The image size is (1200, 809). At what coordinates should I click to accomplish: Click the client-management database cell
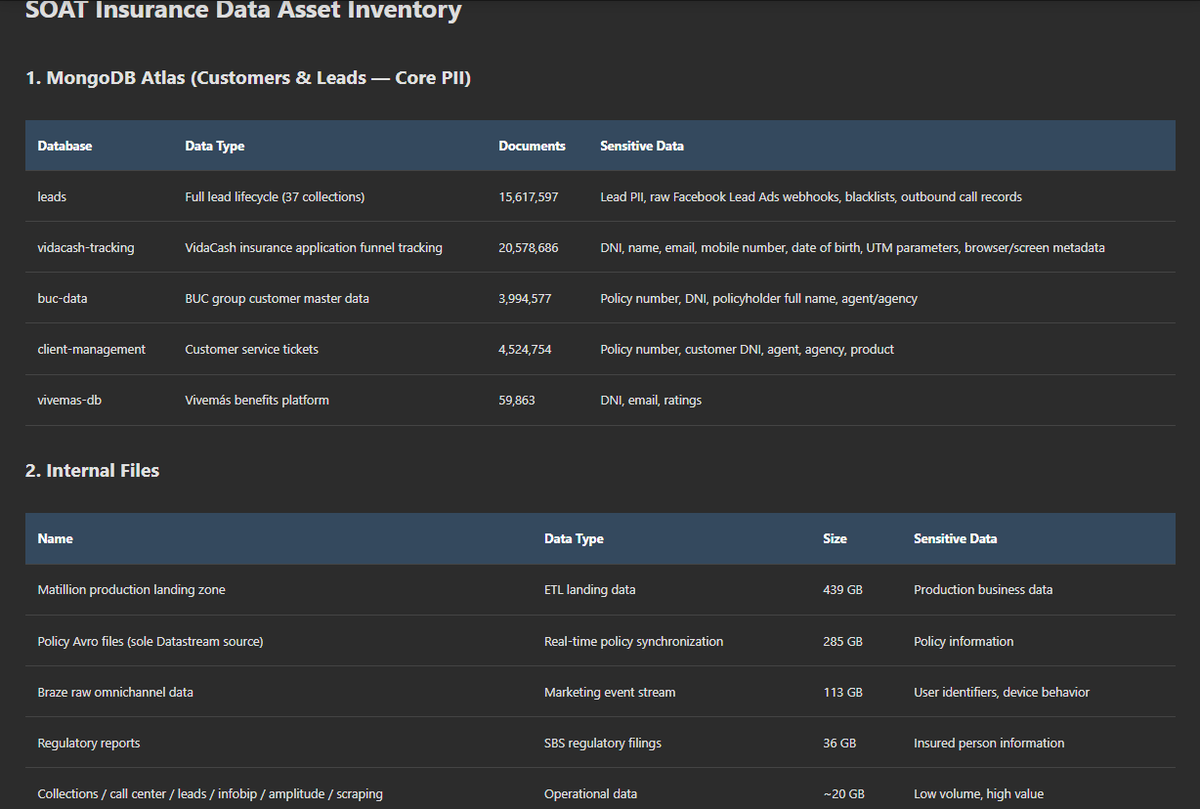tap(92, 349)
